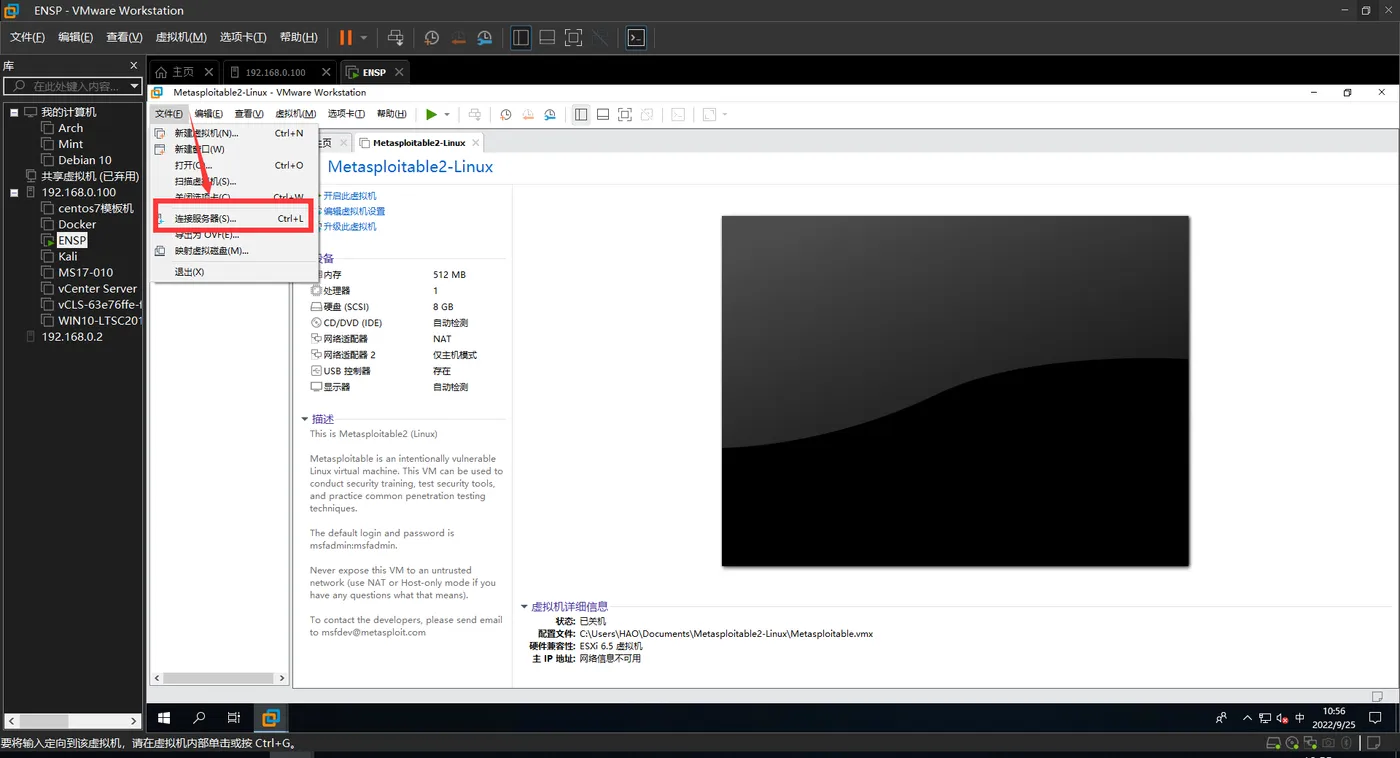
Task: Collapse the 描述 section
Action: (306, 419)
